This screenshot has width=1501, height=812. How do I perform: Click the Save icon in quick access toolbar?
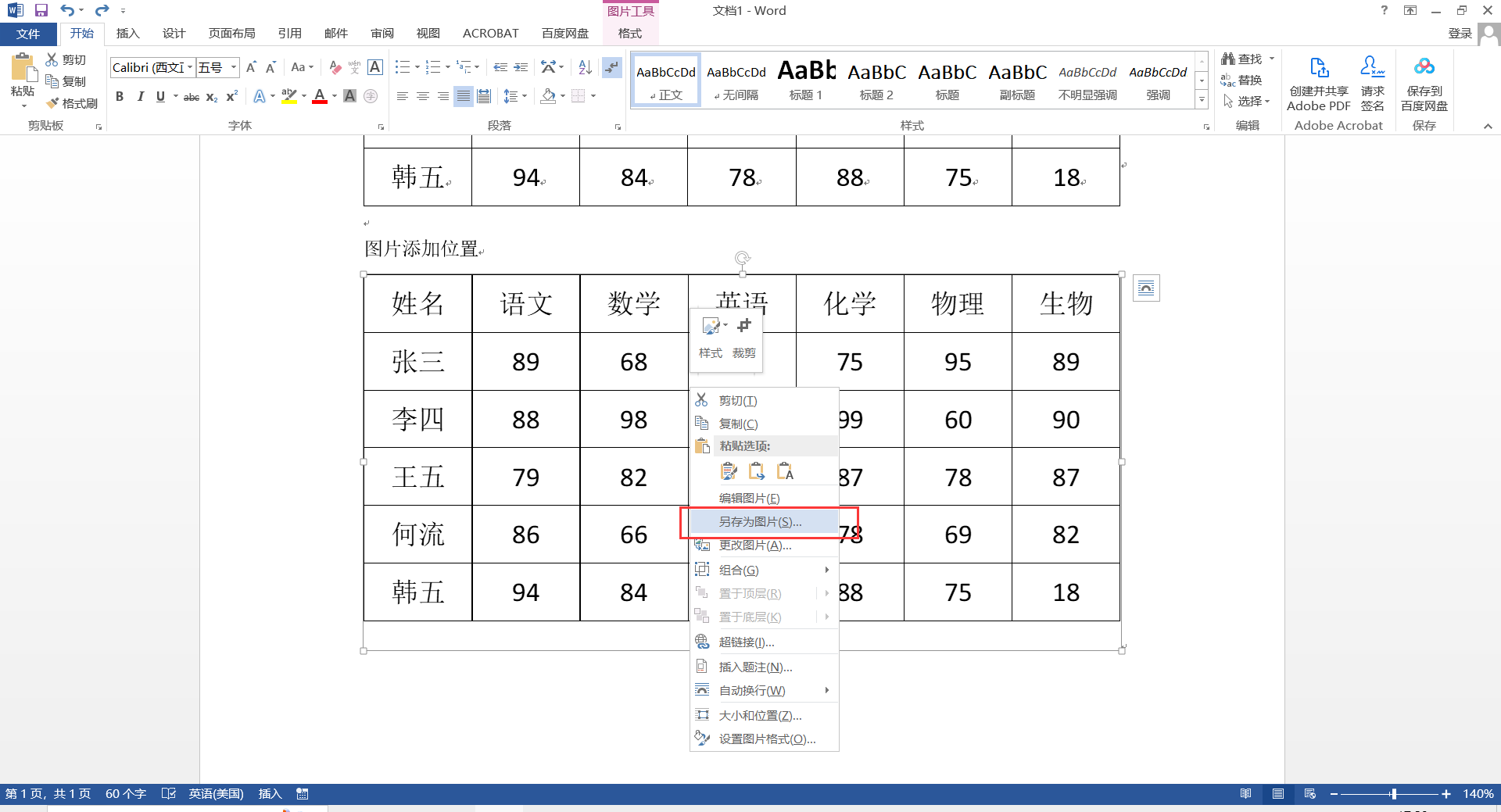[41, 10]
